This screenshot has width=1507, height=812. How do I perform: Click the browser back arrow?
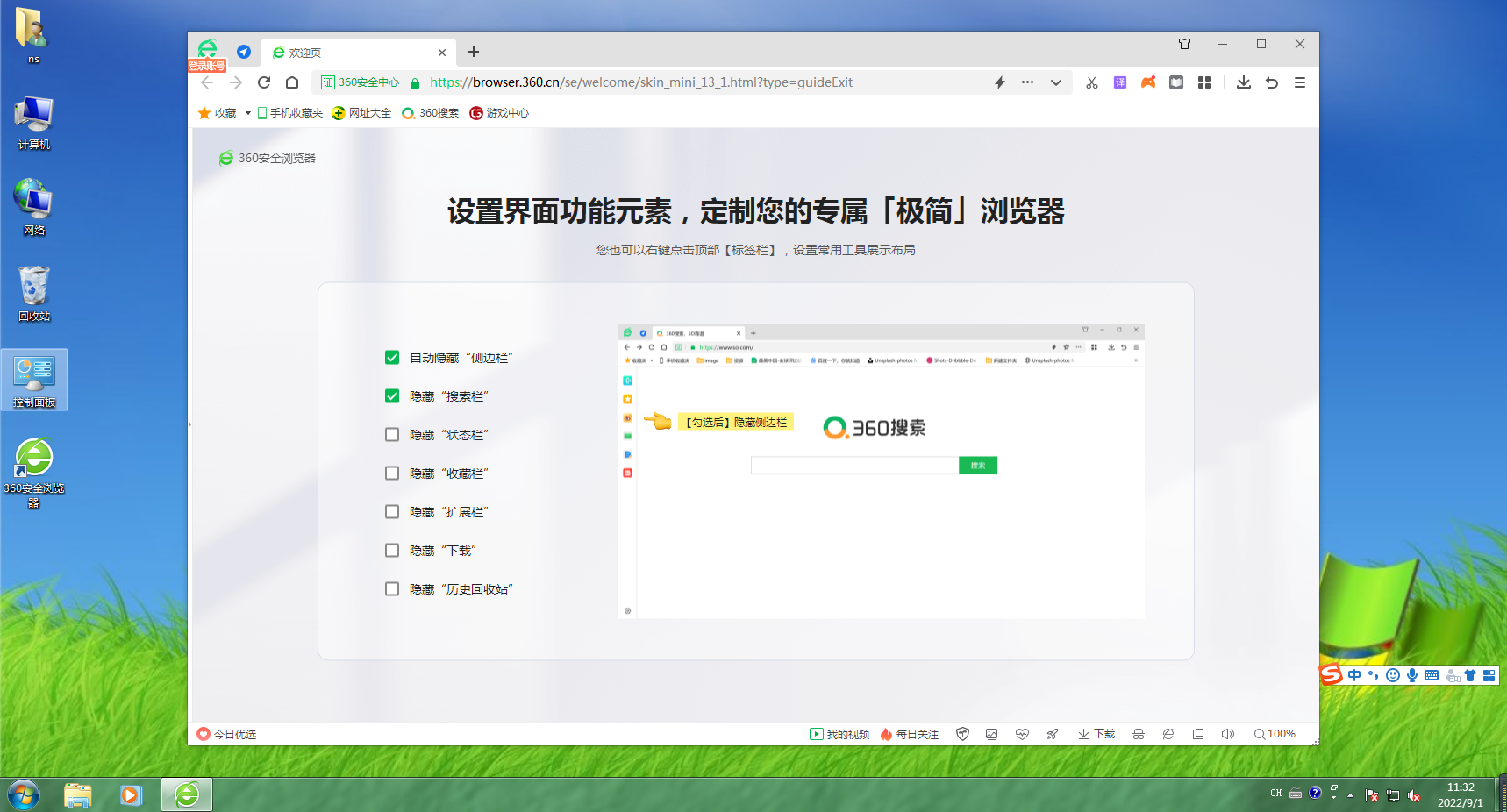(x=207, y=82)
